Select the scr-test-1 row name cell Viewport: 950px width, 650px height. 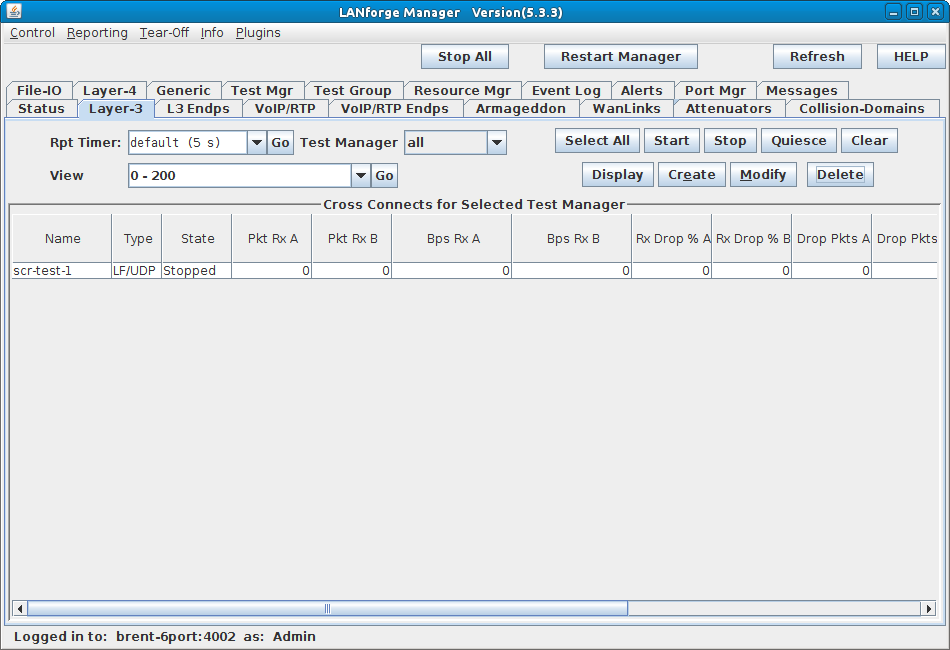[x=62, y=271]
